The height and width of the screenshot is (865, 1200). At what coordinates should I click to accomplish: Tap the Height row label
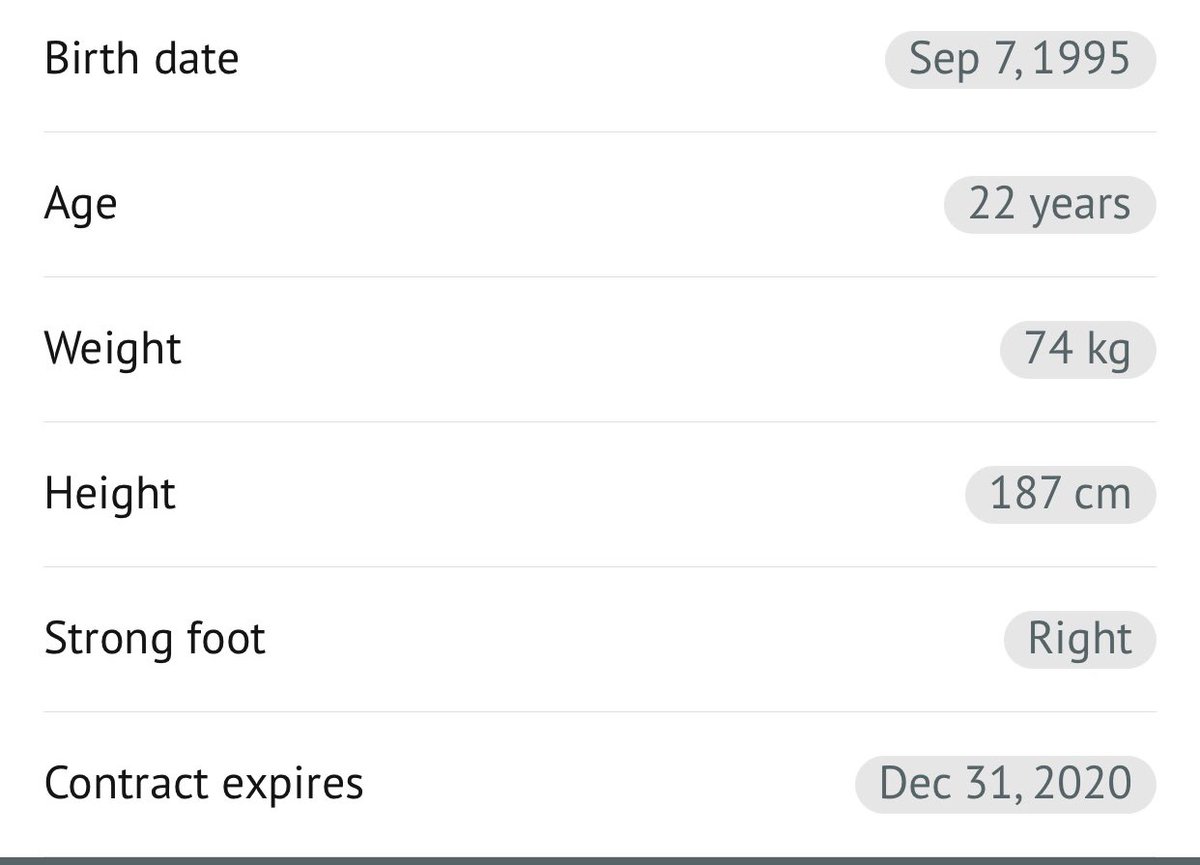click(x=110, y=495)
